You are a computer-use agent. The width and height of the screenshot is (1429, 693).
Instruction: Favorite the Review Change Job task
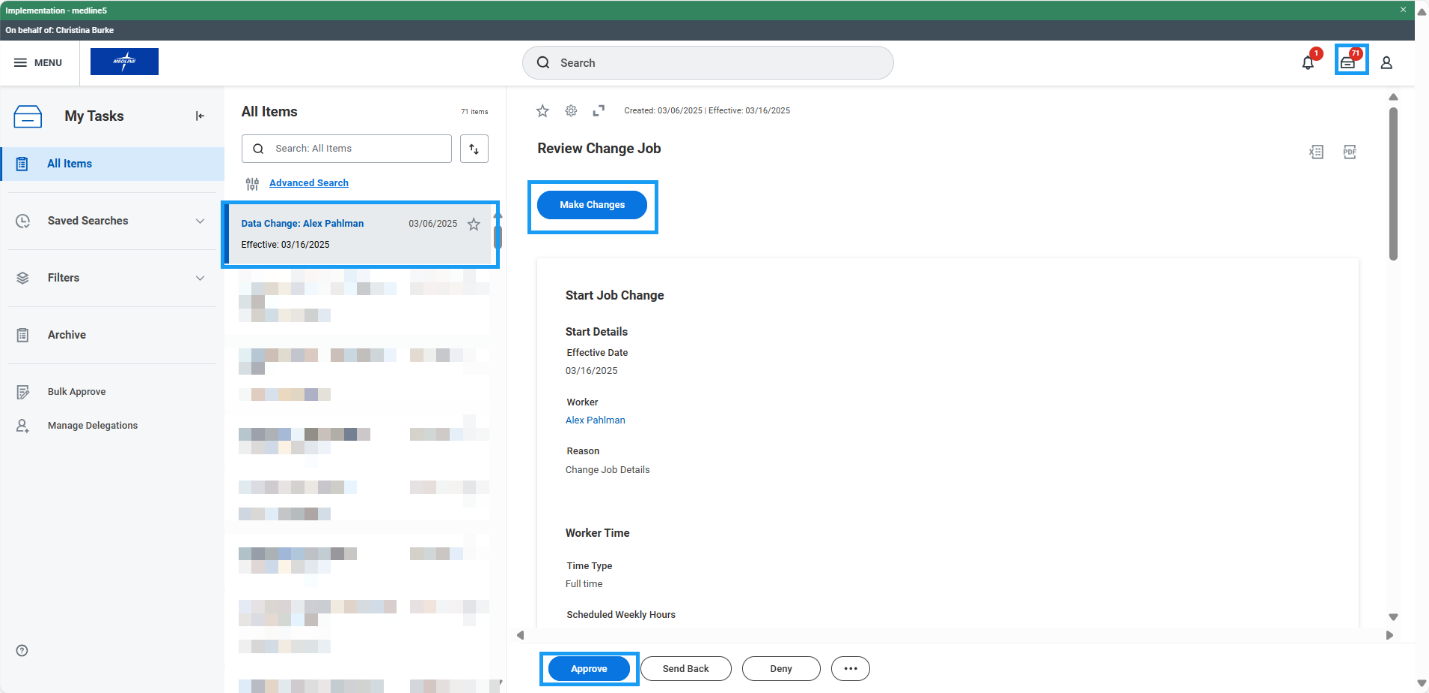[543, 110]
